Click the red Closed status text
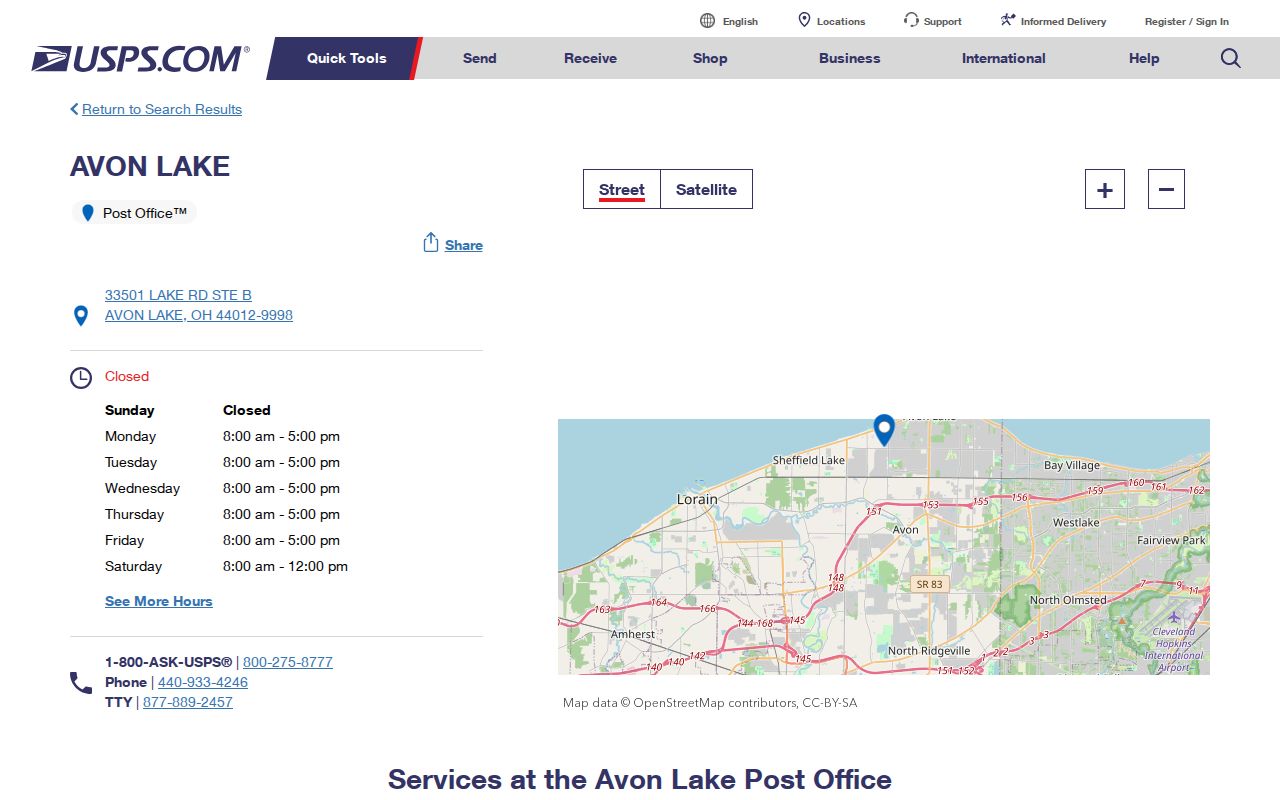Image resolution: width=1280 pixels, height=800 pixels. coord(127,376)
